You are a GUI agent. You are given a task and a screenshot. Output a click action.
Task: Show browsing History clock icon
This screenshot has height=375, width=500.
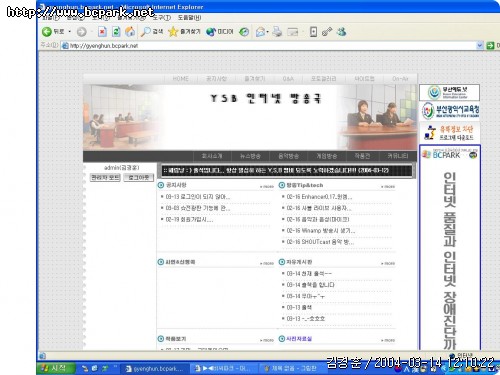coord(244,32)
